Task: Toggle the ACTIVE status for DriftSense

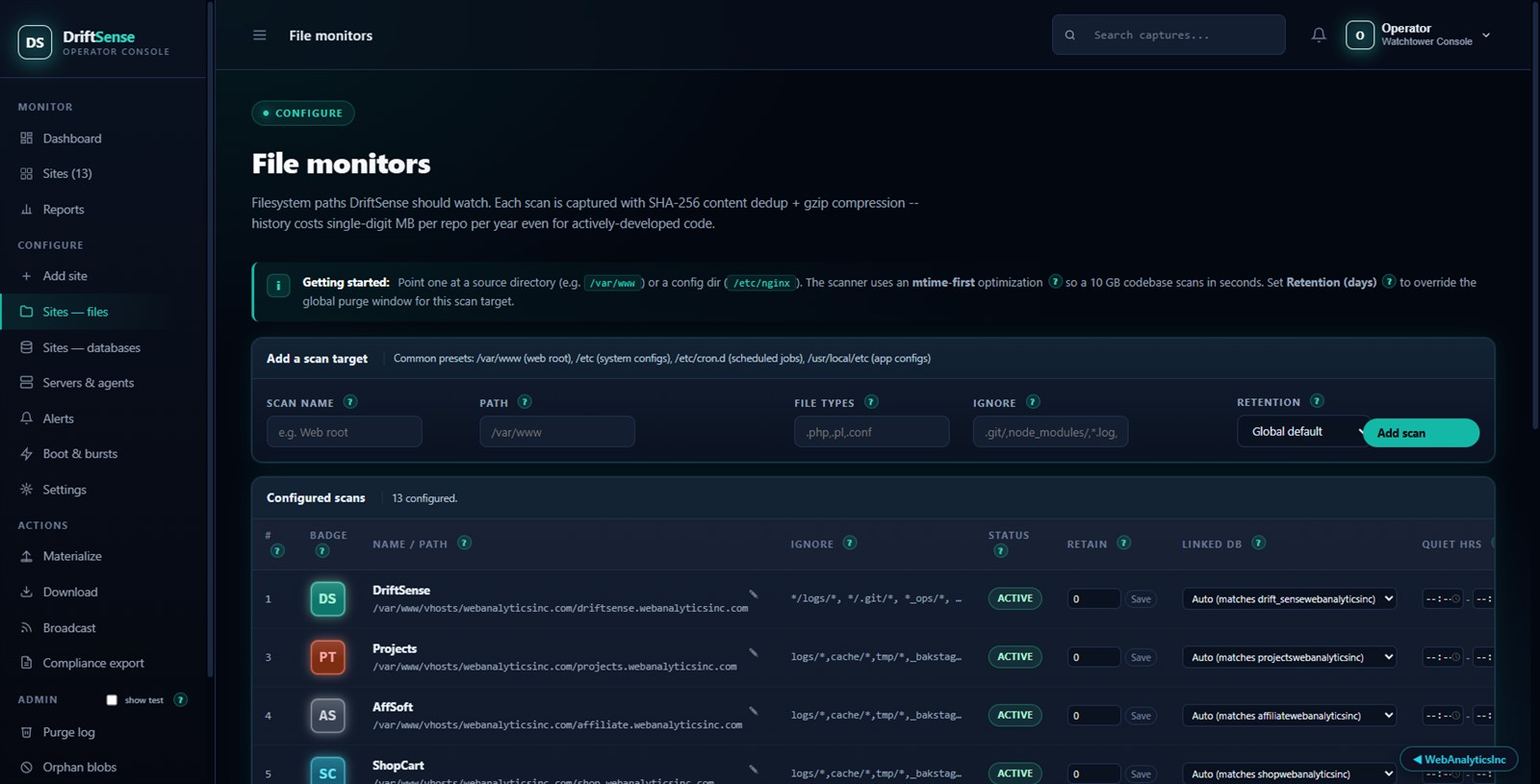Action: click(x=1014, y=598)
